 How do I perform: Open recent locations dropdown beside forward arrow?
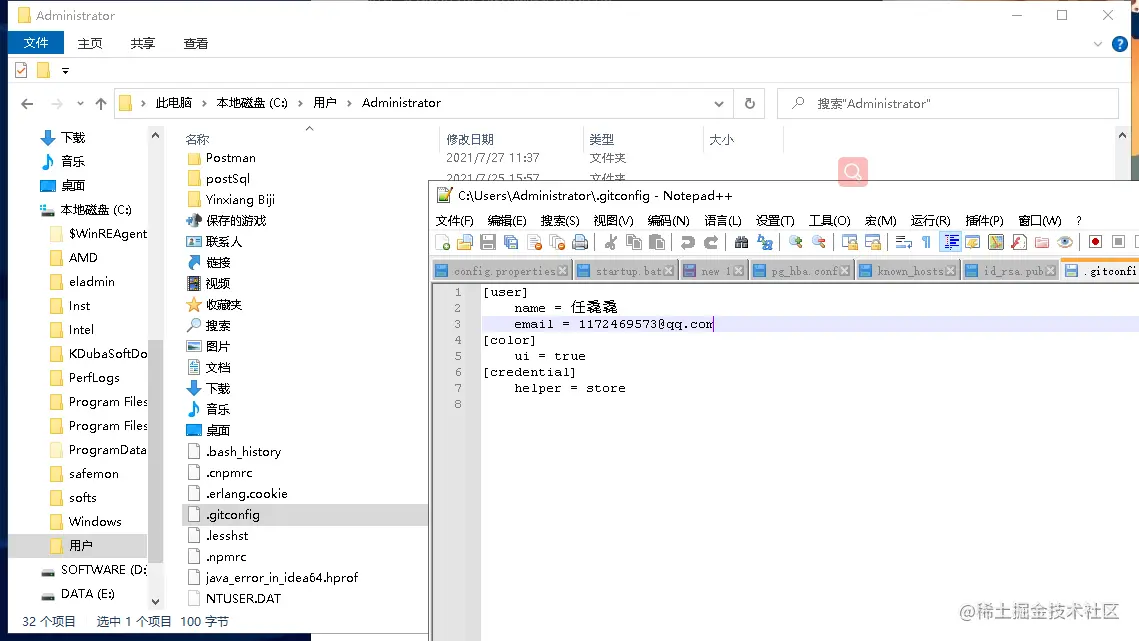(x=80, y=104)
